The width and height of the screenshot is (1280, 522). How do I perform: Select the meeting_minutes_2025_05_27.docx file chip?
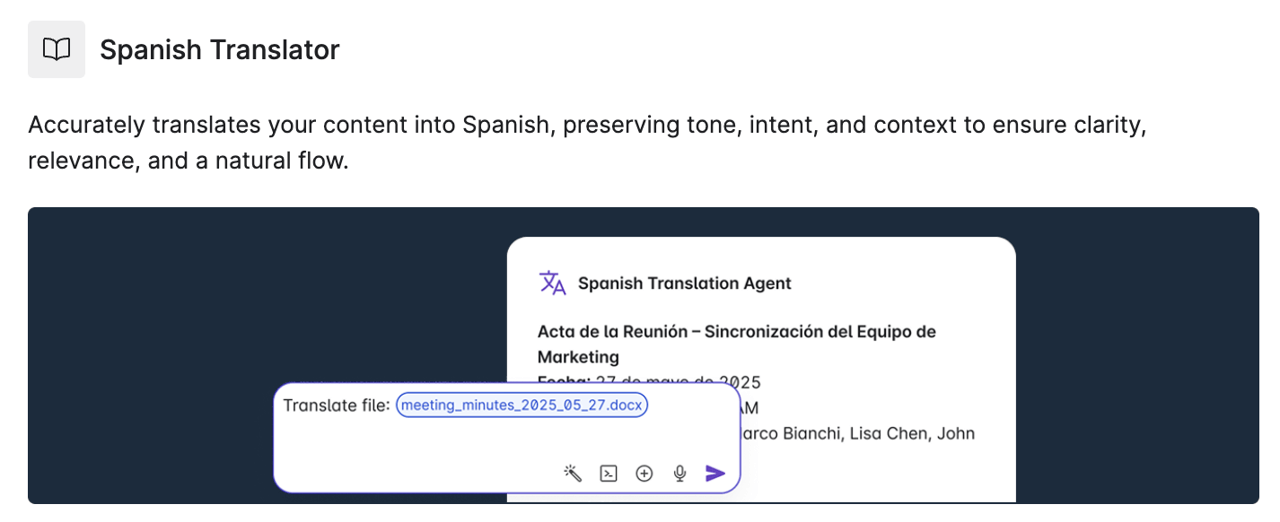[x=521, y=405]
